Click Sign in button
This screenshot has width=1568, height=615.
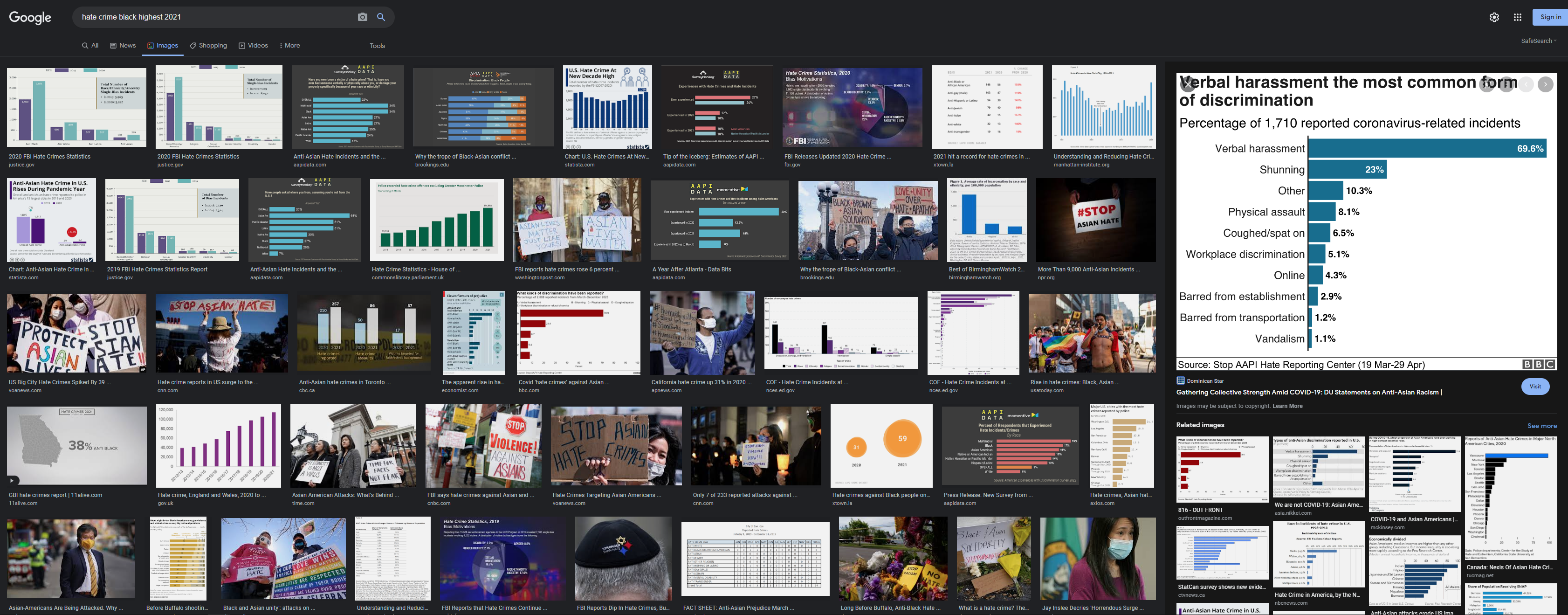1550,17
